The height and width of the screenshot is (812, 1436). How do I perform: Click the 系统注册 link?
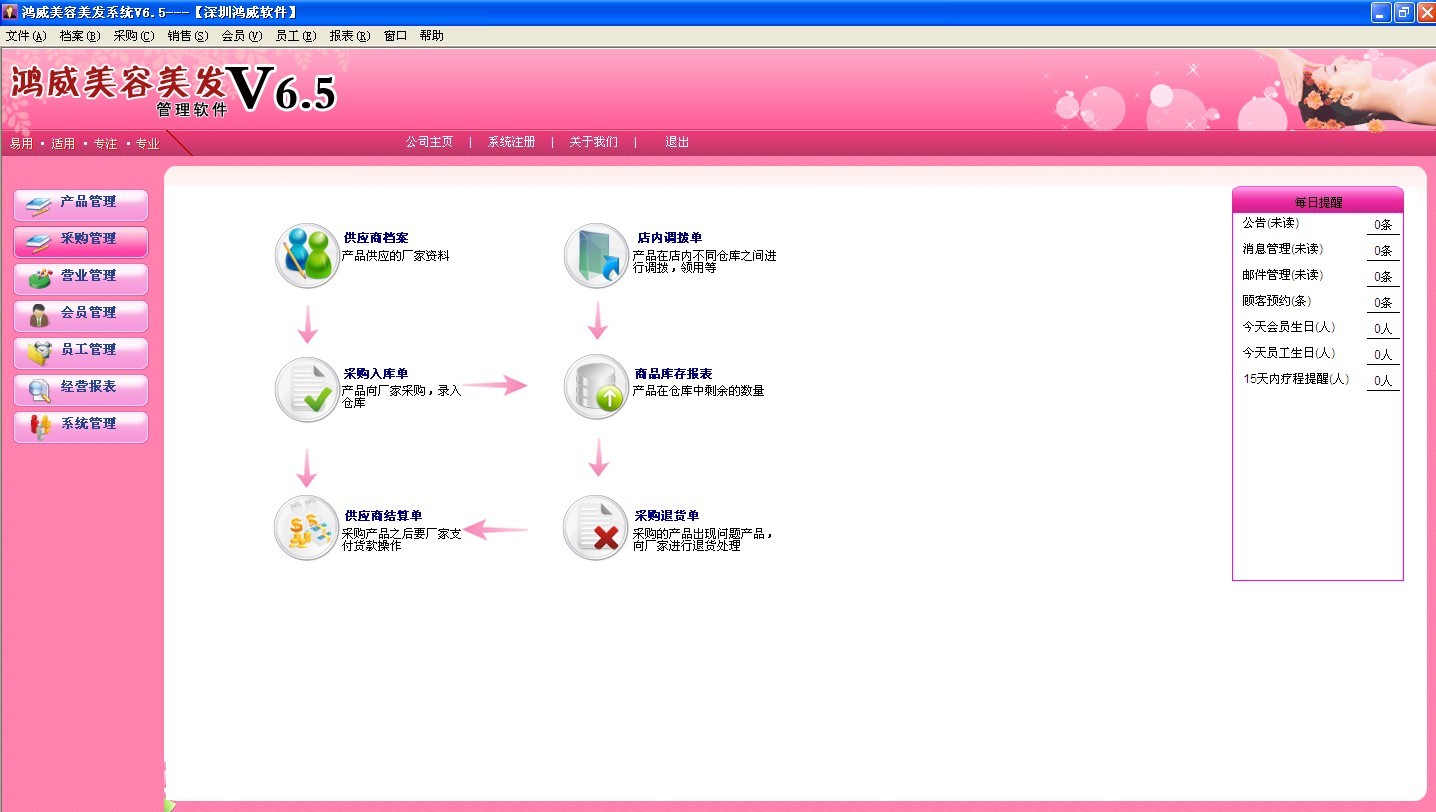tap(511, 143)
